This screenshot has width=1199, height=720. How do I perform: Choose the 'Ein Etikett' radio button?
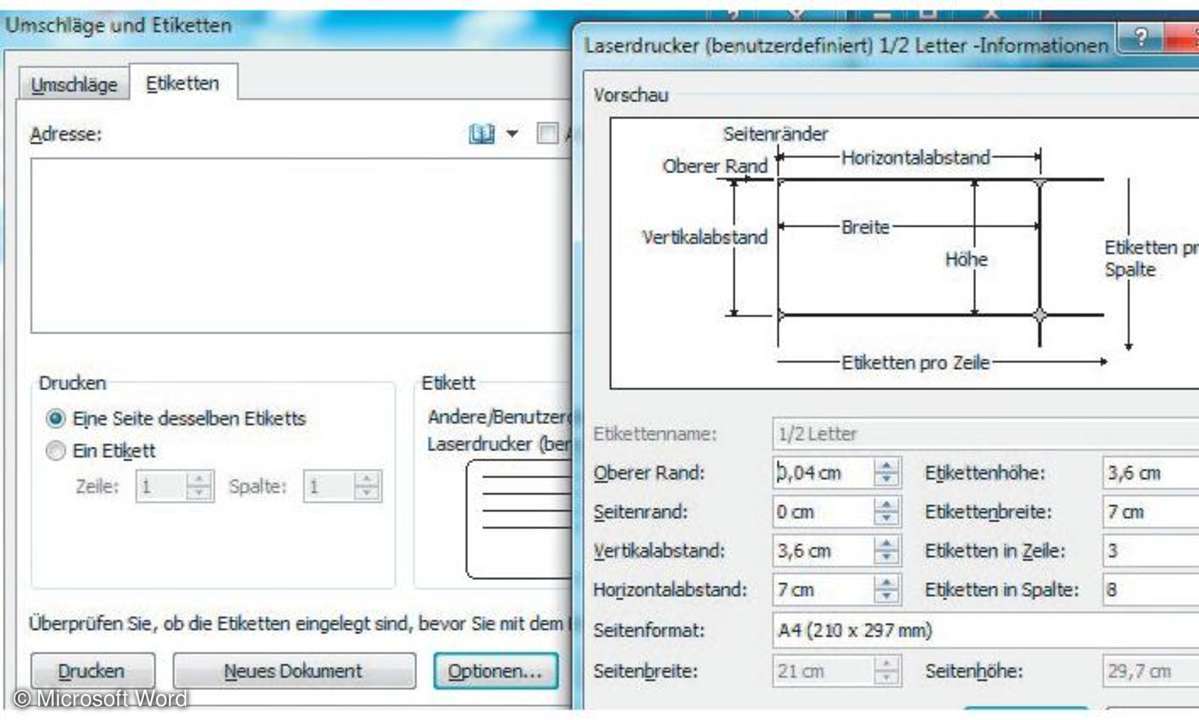click(x=55, y=451)
